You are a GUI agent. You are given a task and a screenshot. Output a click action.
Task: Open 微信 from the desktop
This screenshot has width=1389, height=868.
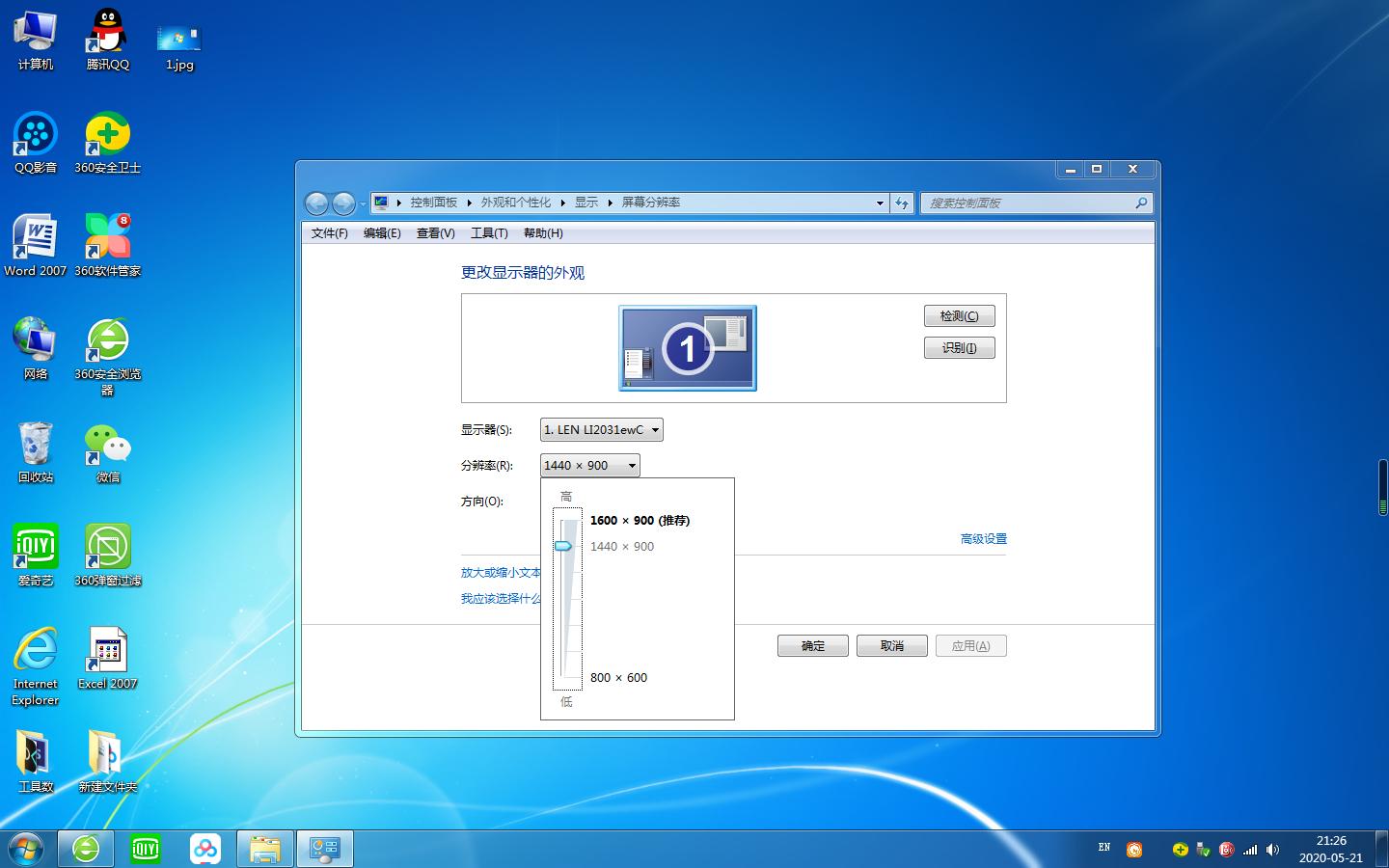pos(107,444)
